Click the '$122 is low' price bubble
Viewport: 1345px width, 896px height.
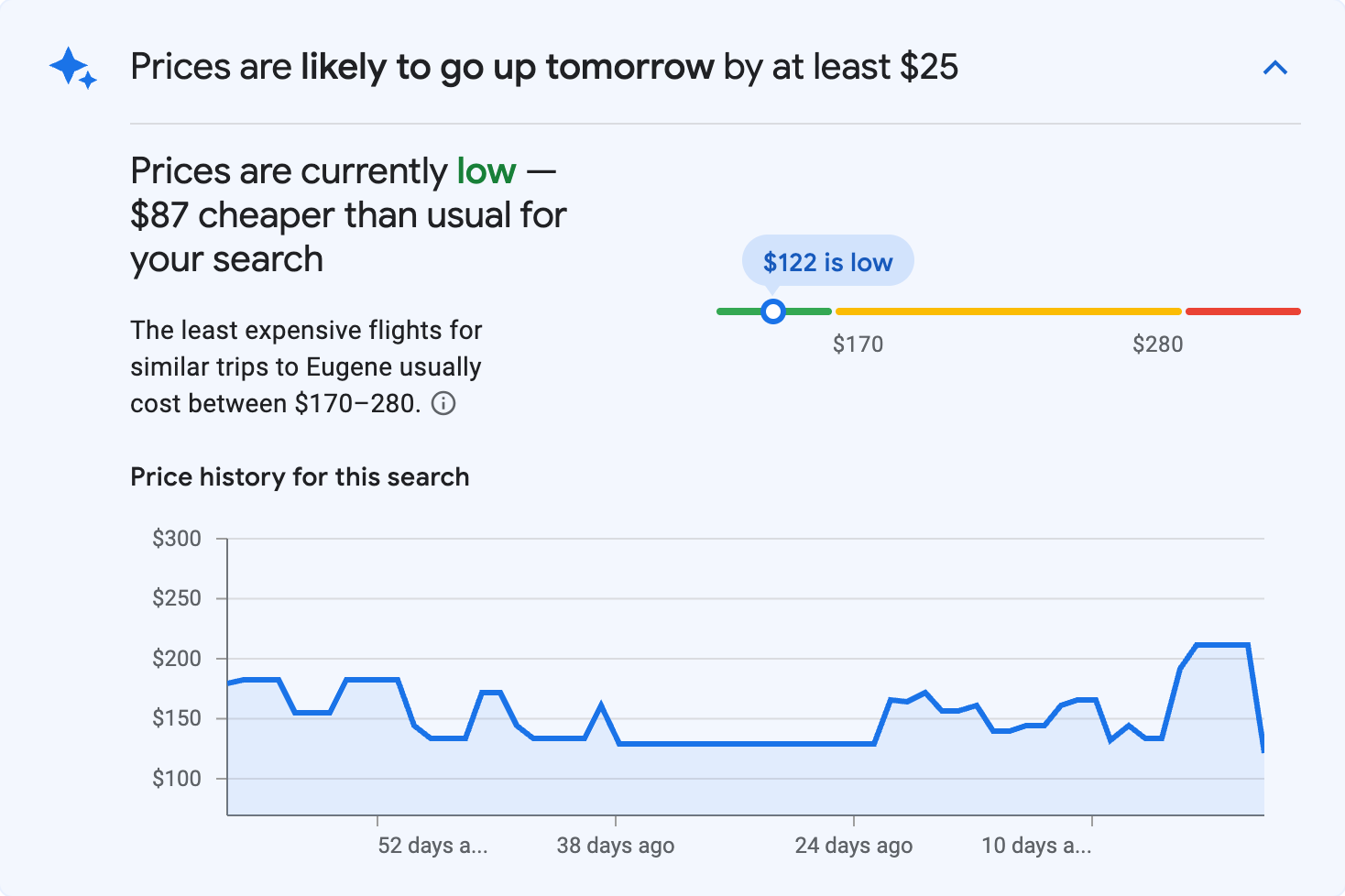point(826,261)
